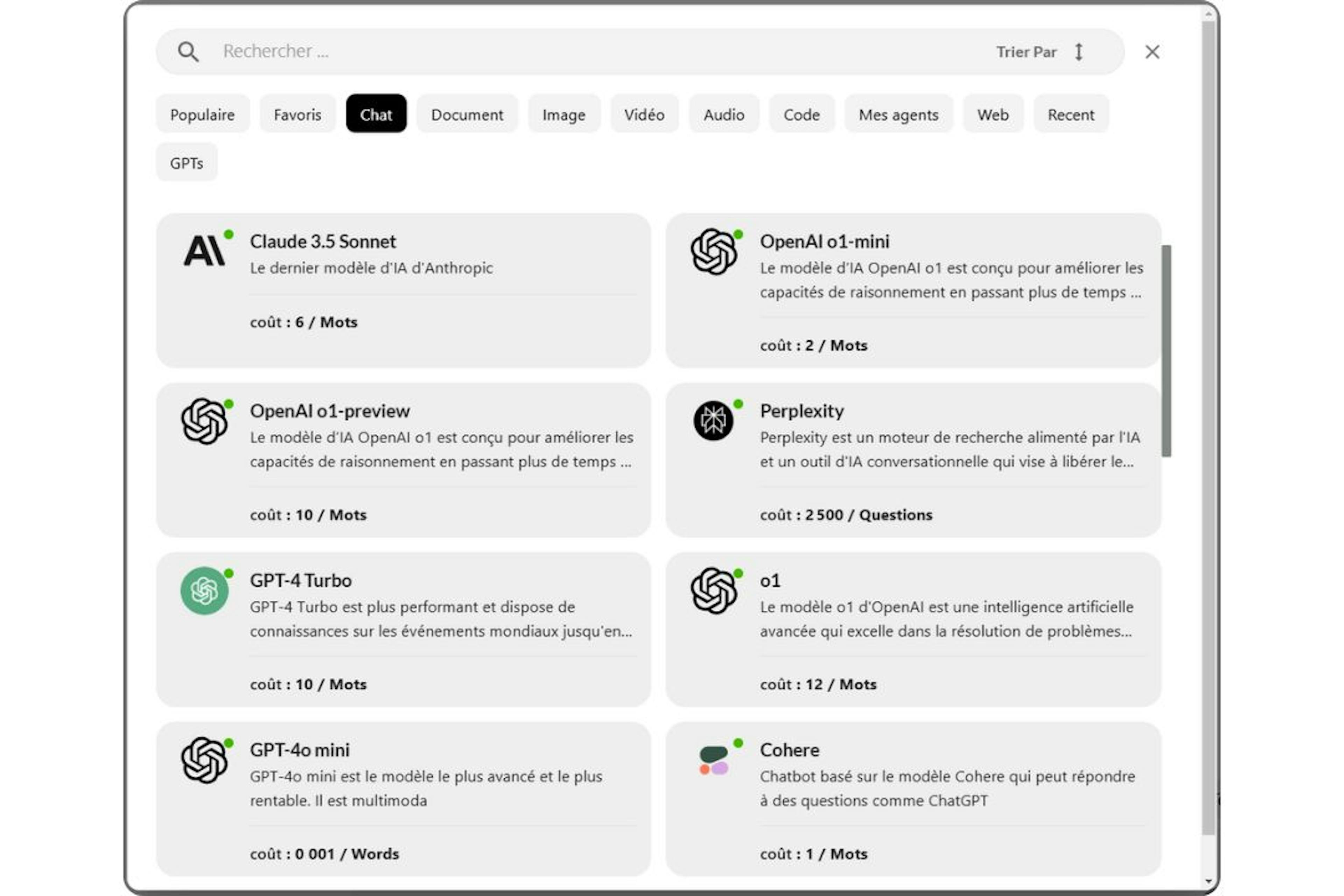Click 'coût : 12 / Mots' text
The height and width of the screenshot is (896, 1344).
[818, 684]
